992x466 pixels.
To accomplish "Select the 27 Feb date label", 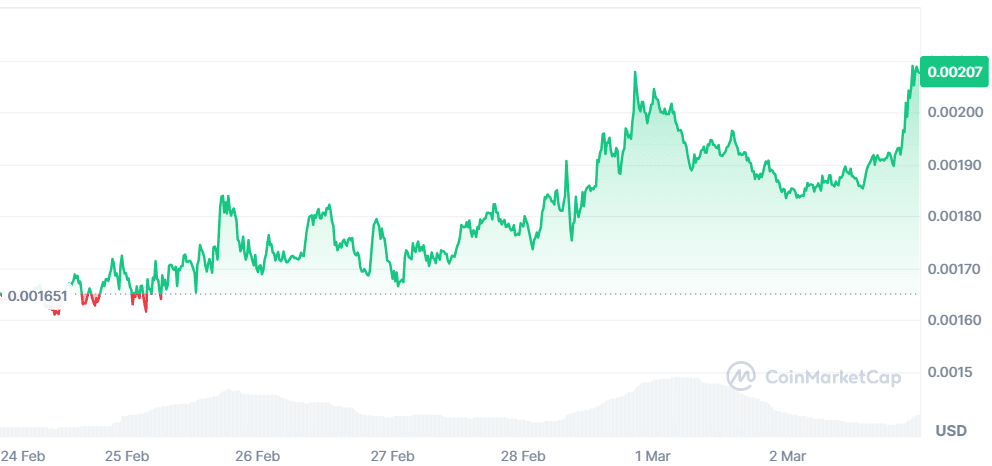I will [392, 455].
